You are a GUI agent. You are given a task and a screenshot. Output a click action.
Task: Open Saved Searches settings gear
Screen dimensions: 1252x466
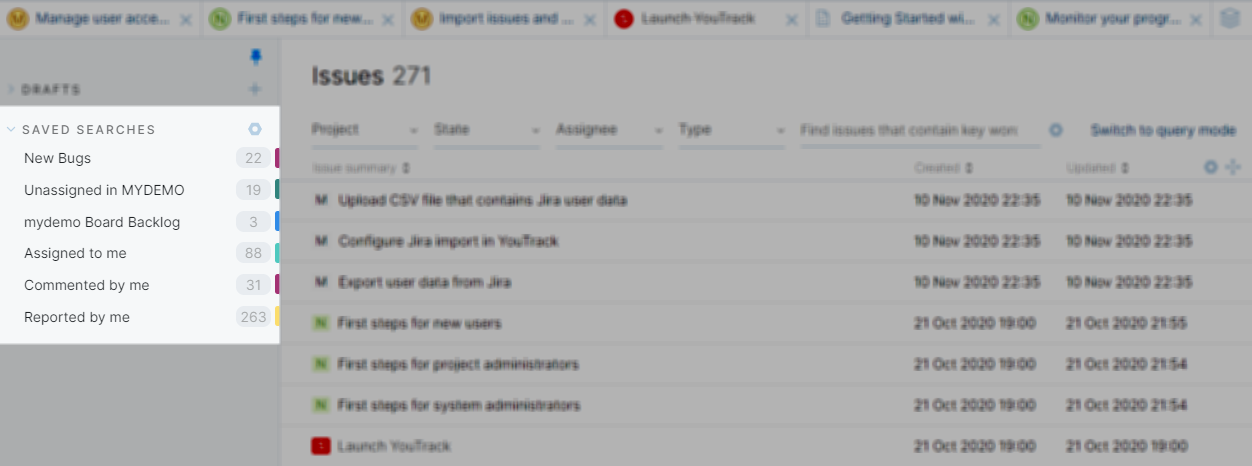[x=255, y=129]
